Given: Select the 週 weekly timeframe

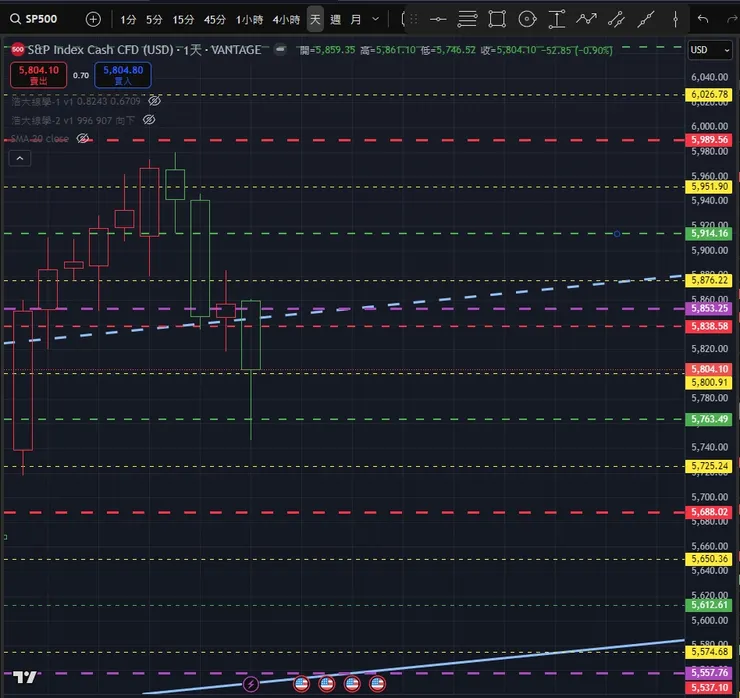Looking at the screenshot, I should [x=336, y=20].
